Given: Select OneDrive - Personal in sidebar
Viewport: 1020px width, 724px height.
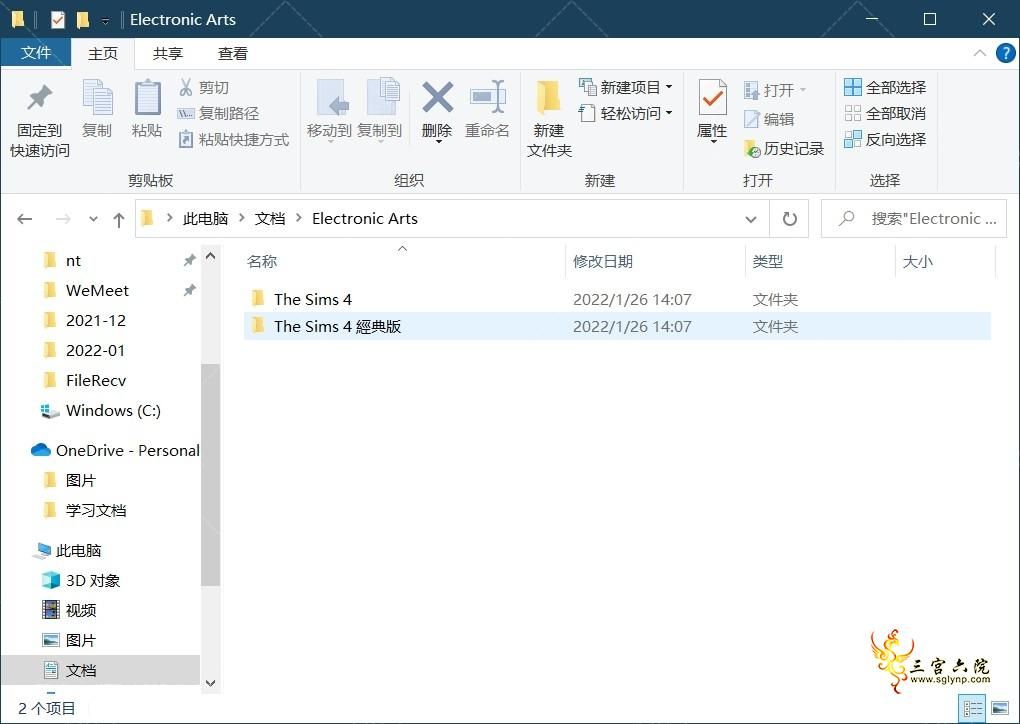Looking at the screenshot, I should [x=114, y=450].
